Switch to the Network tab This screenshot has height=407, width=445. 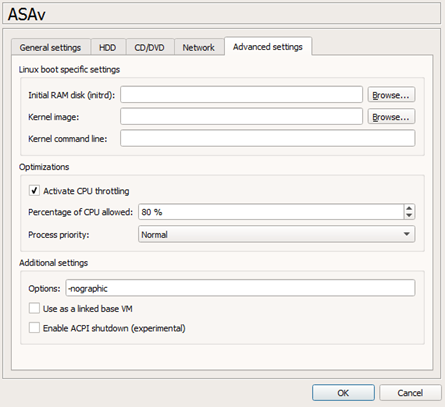[x=199, y=47]
